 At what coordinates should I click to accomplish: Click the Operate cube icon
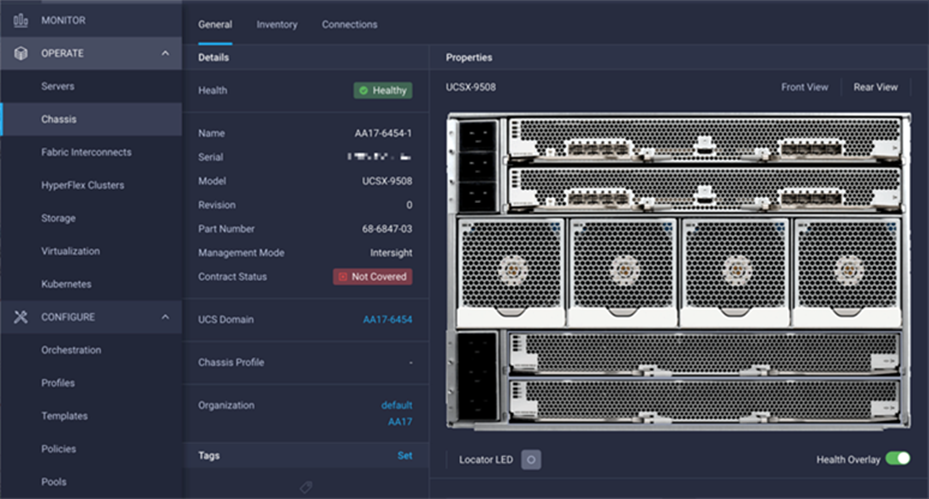[21, 53]
